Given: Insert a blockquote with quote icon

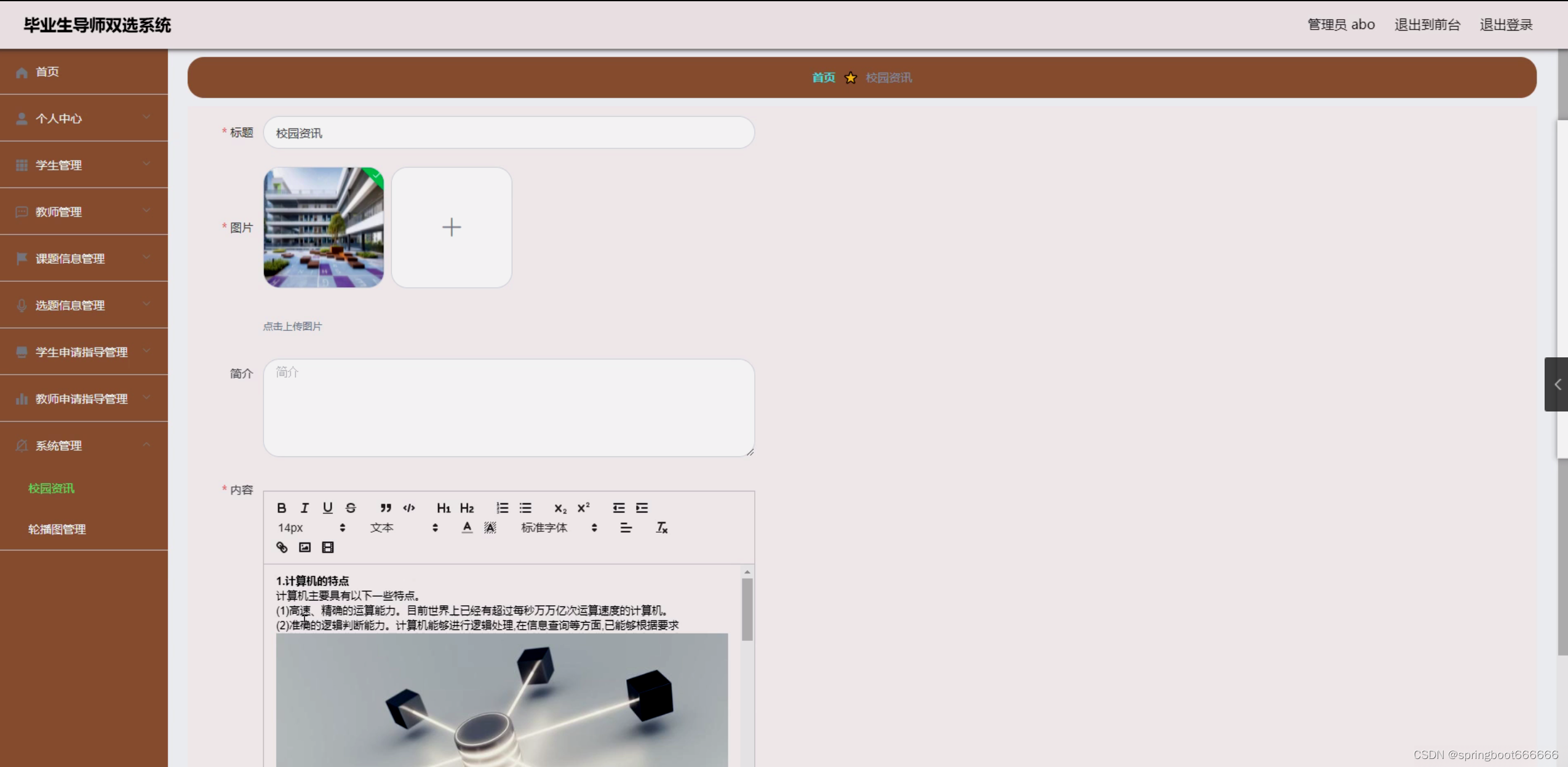Looking at the screenshot, I should point(386,508).
